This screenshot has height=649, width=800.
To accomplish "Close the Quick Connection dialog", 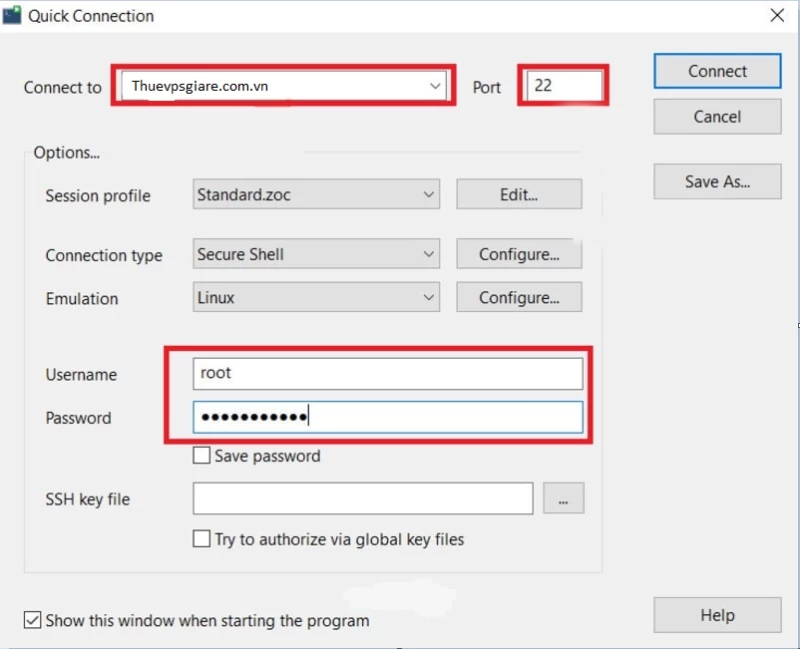I will click(x=777, y=15).
